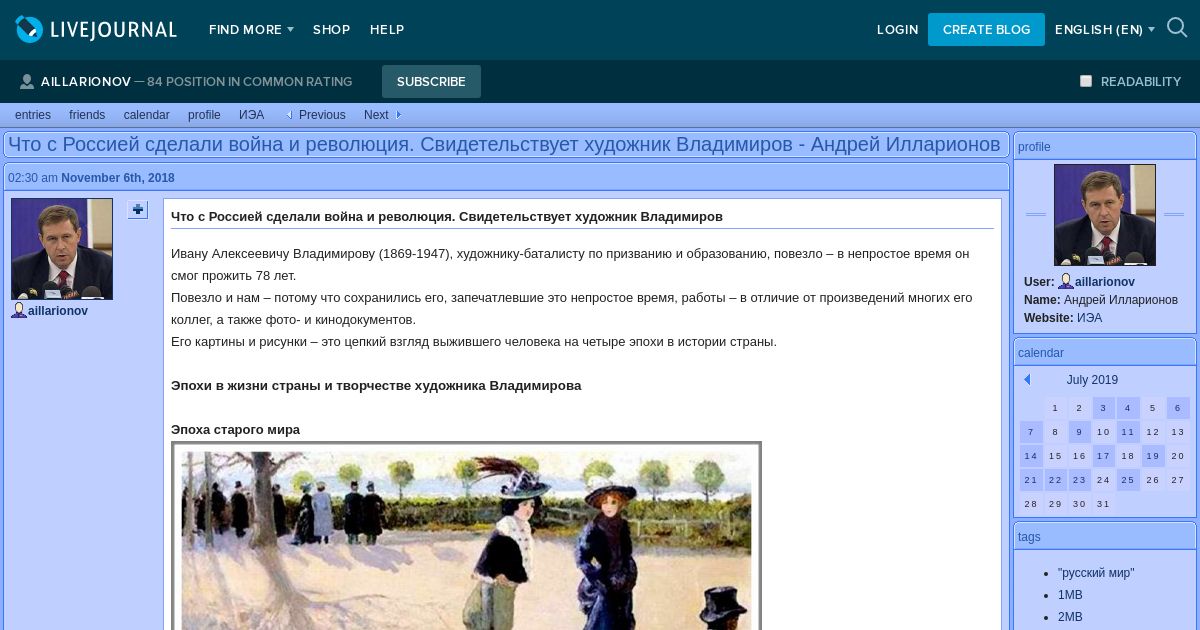Open the profile tab in navigation
1200x630 pixels.
pos(204,115)
